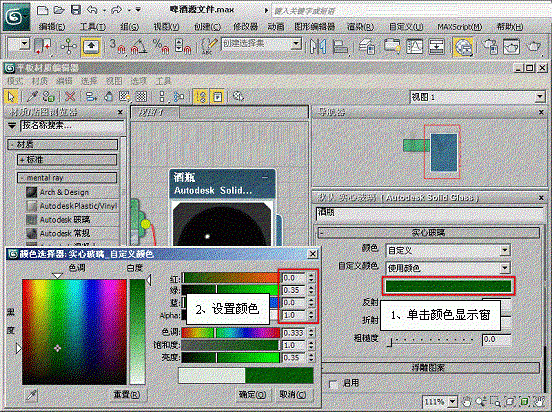552x412 pixels.
Task: Click the color picker eyedropper icon
Action: point(32,395)
